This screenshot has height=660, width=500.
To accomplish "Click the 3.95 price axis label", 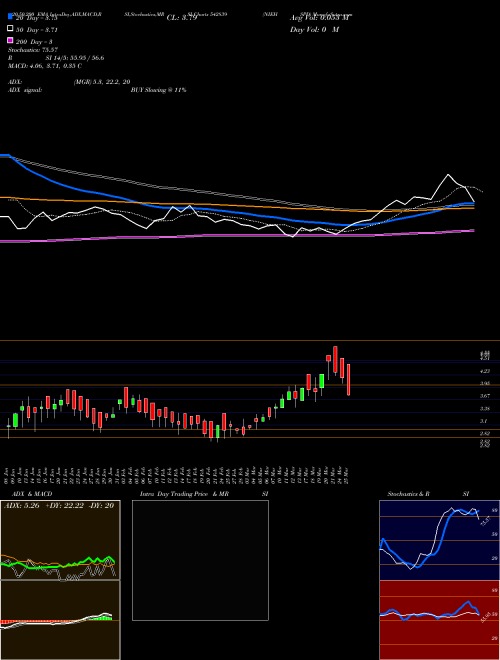I will pyautogui.click(x=484, y=383).
